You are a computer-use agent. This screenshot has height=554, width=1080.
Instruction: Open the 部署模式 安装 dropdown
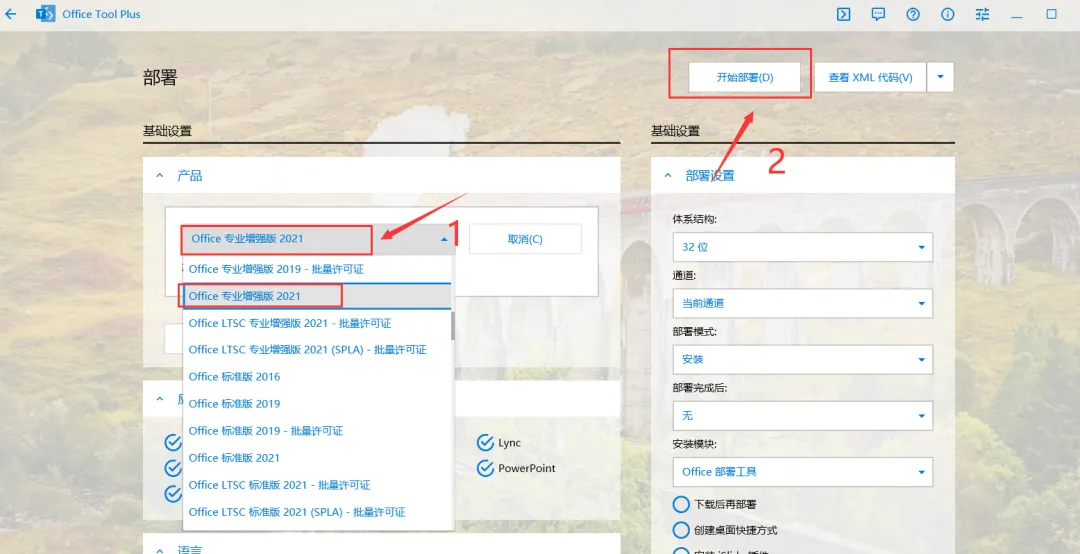(802, 360)
